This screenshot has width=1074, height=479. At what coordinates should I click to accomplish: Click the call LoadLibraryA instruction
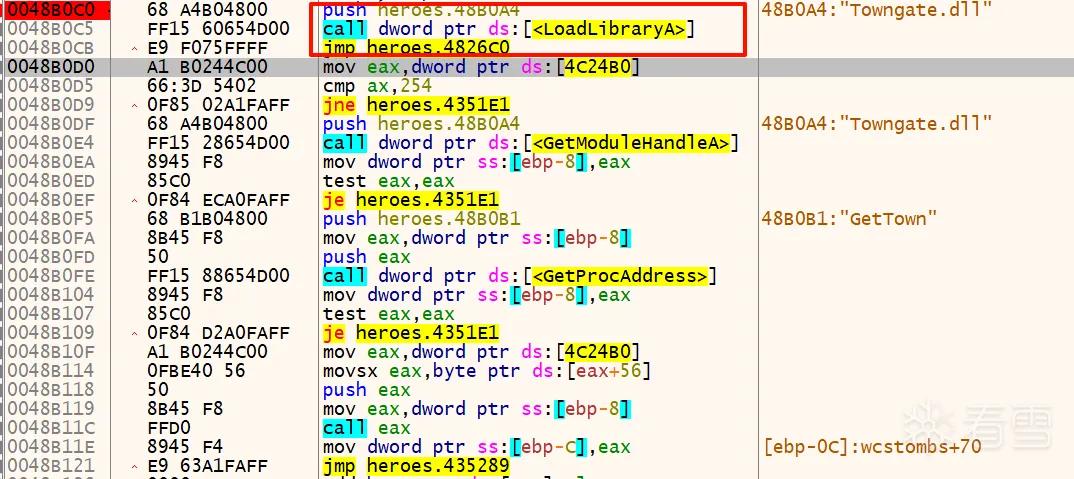510,29
